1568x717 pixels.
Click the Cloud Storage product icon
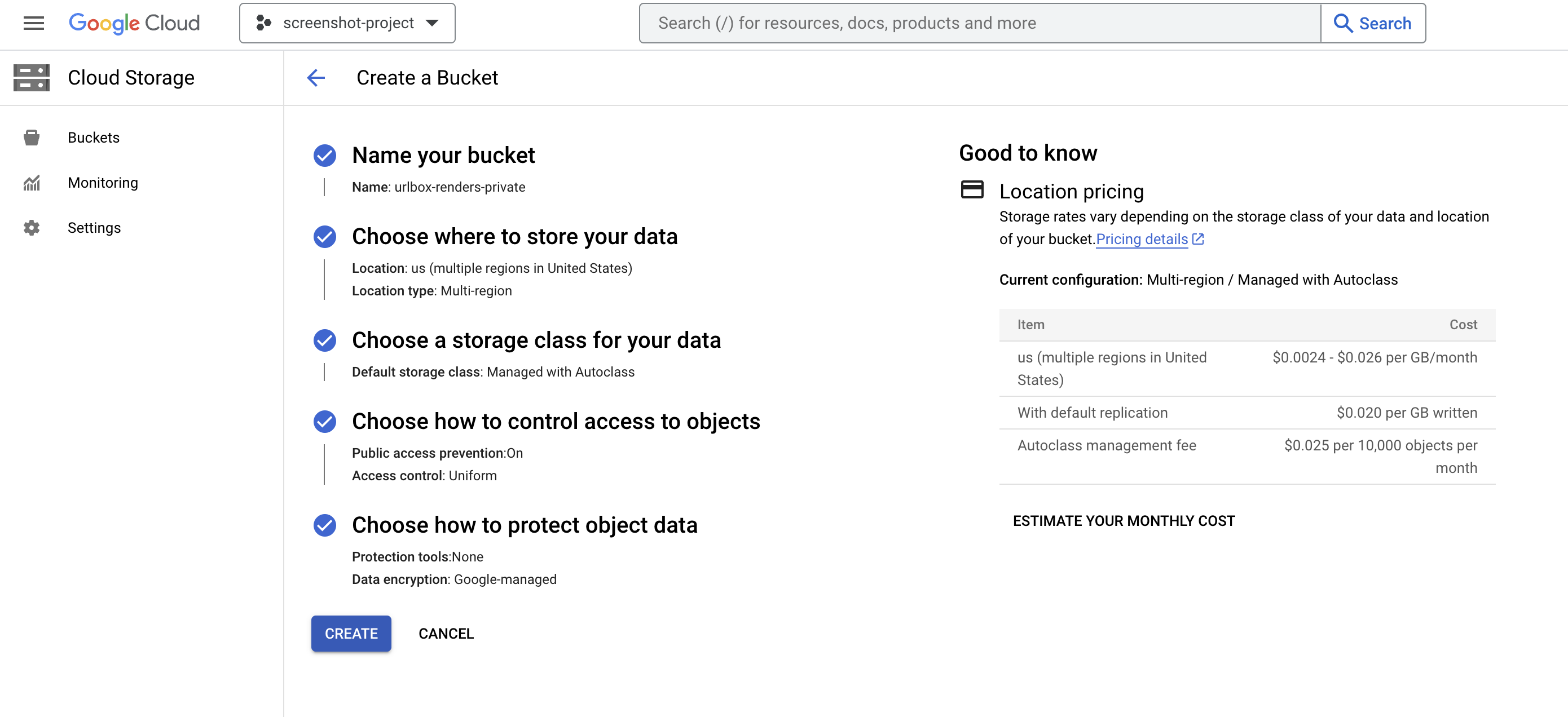click(32, 78)
